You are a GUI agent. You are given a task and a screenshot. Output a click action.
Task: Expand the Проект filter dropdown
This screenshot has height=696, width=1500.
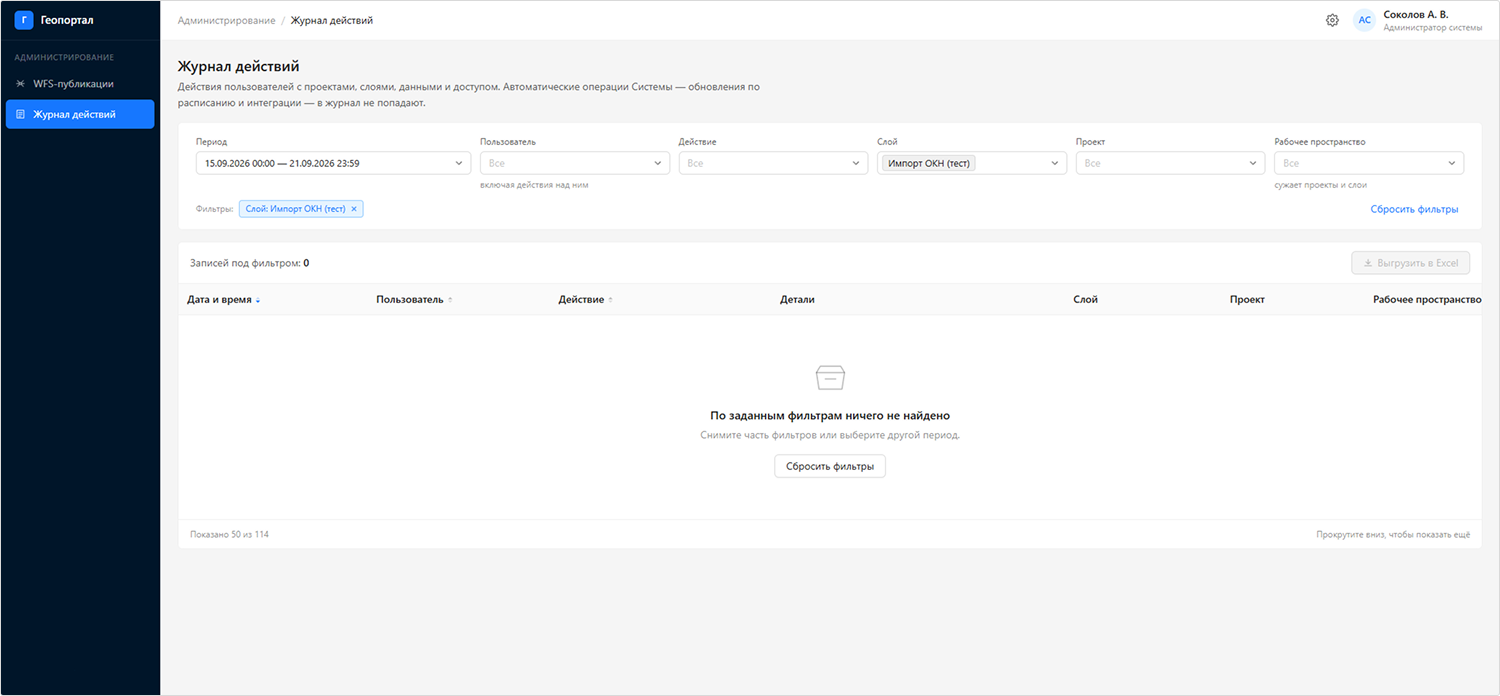pyautogui.click(x=1170, y=163)
